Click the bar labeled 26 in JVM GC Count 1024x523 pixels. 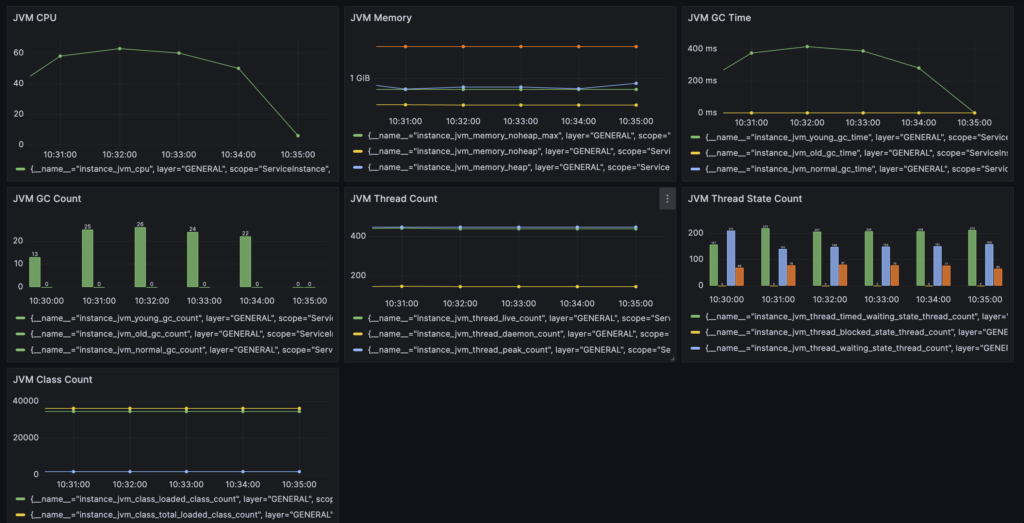[139, 256]
